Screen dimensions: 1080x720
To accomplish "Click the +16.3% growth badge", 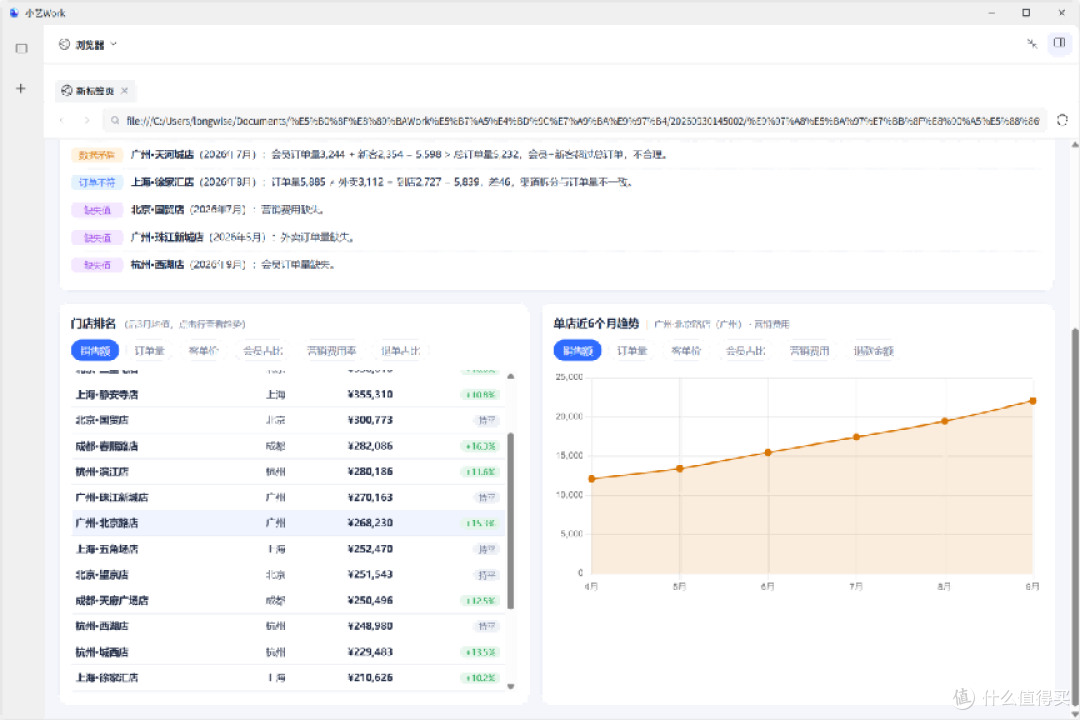I will point(480,446).
